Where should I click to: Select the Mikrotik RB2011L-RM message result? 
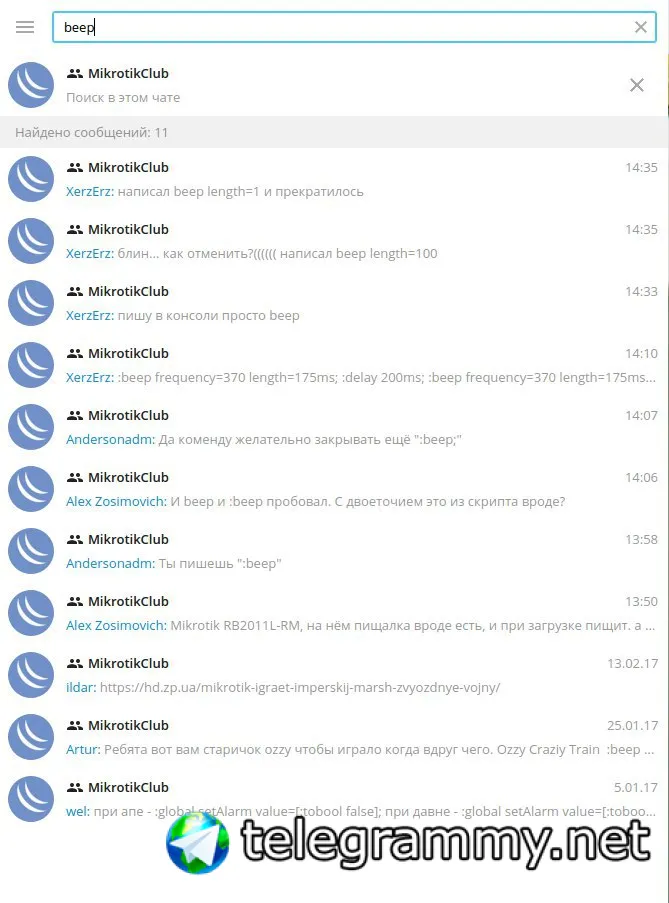(x=334, y=613)
